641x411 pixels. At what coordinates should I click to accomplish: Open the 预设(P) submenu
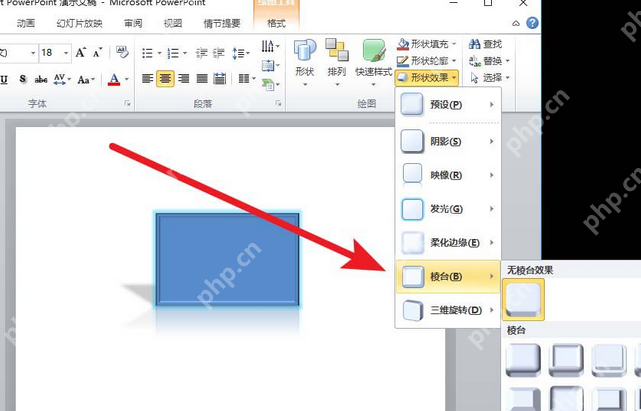pyautogui.click(x=448, y=105)
